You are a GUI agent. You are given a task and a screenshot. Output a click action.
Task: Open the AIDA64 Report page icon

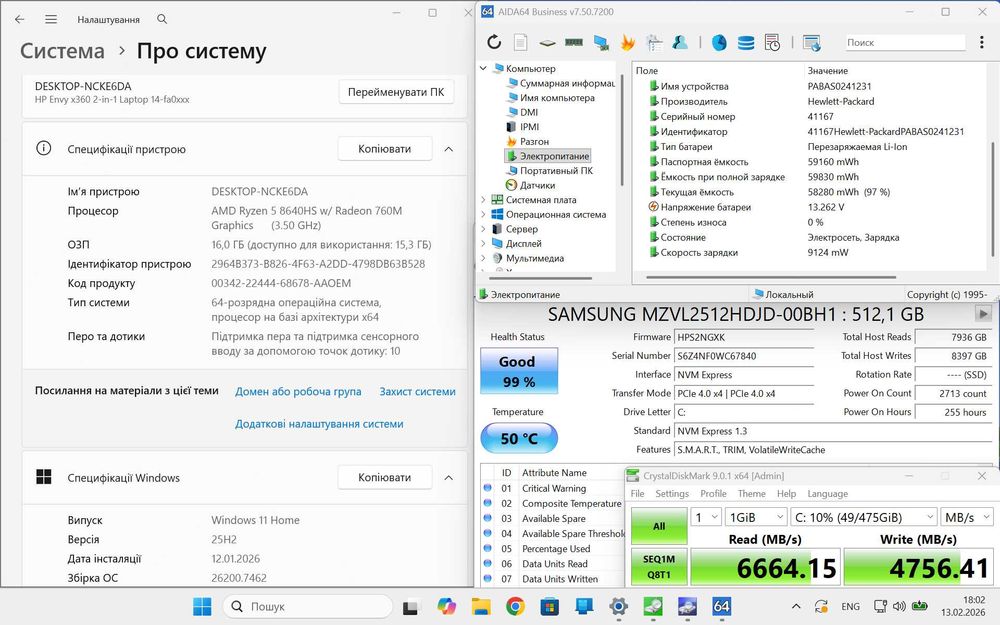point(520,43)
